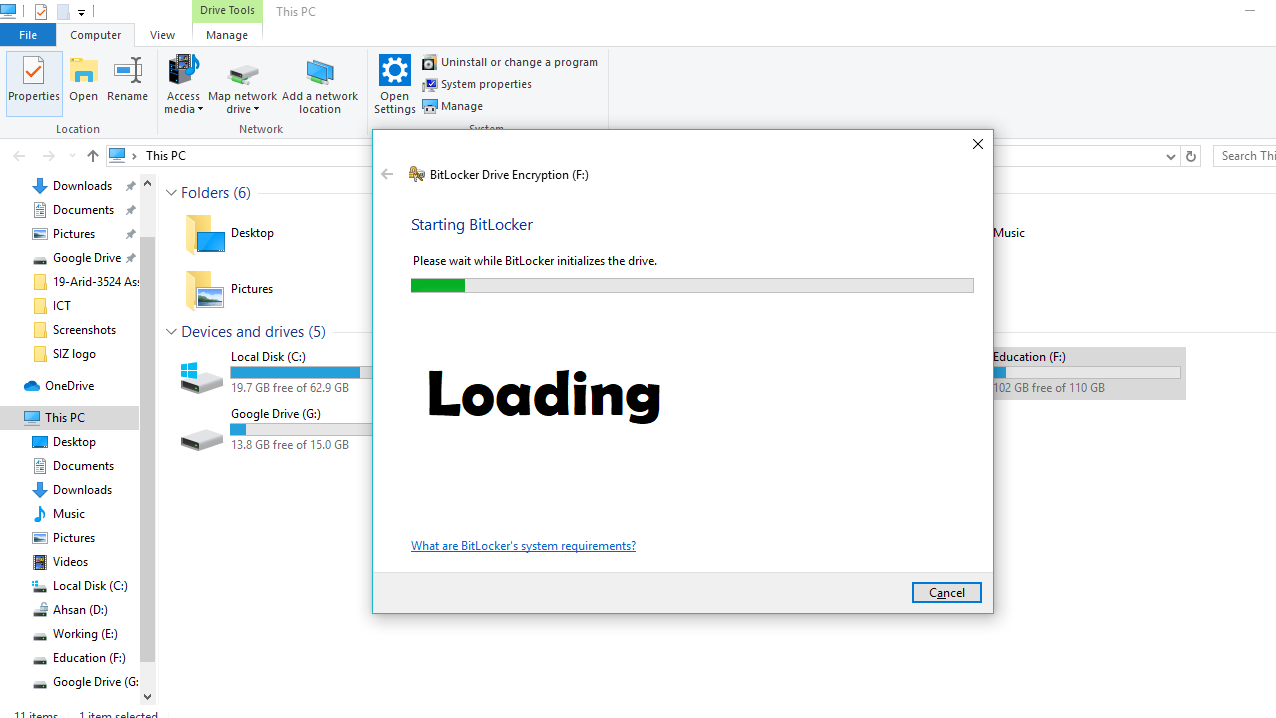Click the BitLocker dialog back arrow
Image resolution: width=1276 pixels, height=718 pixels.
coord(387,174)
